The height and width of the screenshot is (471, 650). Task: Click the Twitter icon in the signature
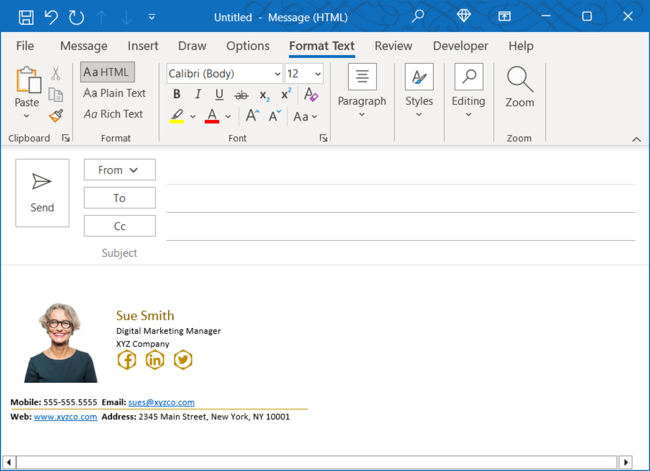183,360
